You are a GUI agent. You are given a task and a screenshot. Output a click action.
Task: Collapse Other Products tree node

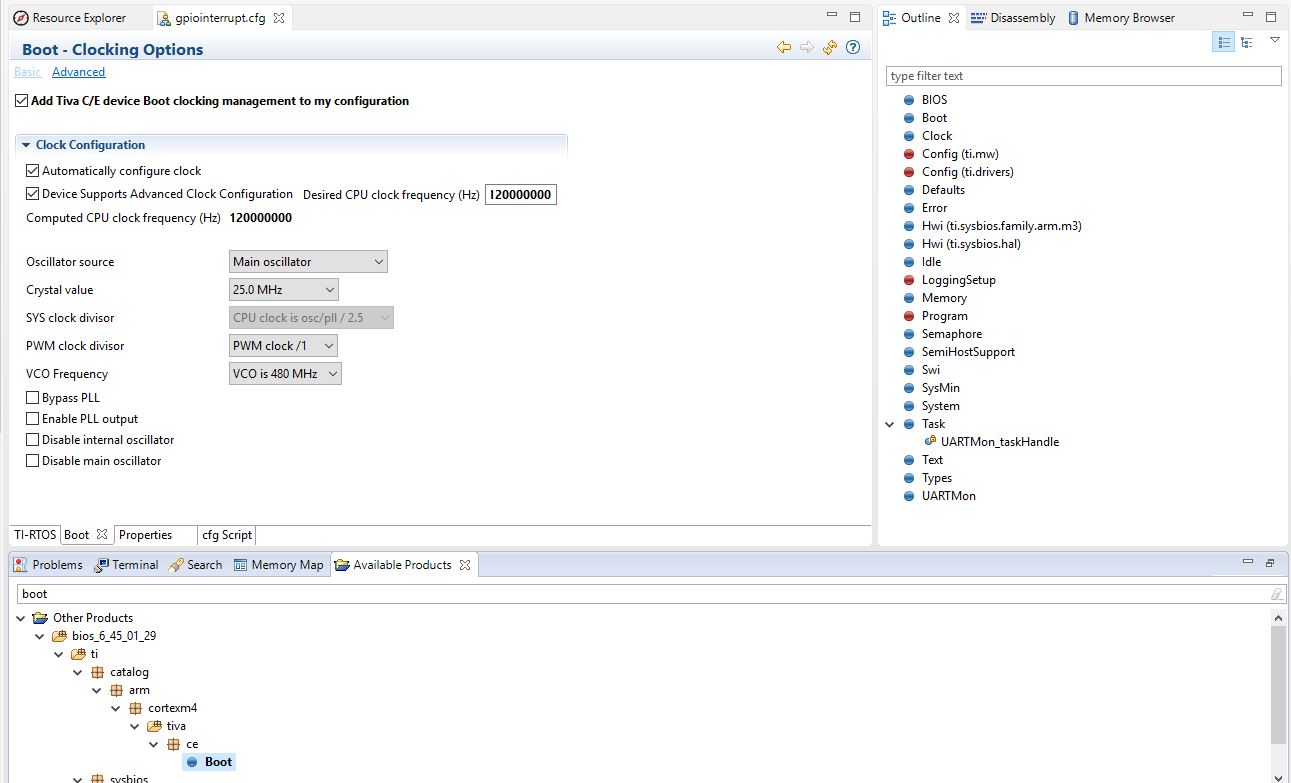21,618
